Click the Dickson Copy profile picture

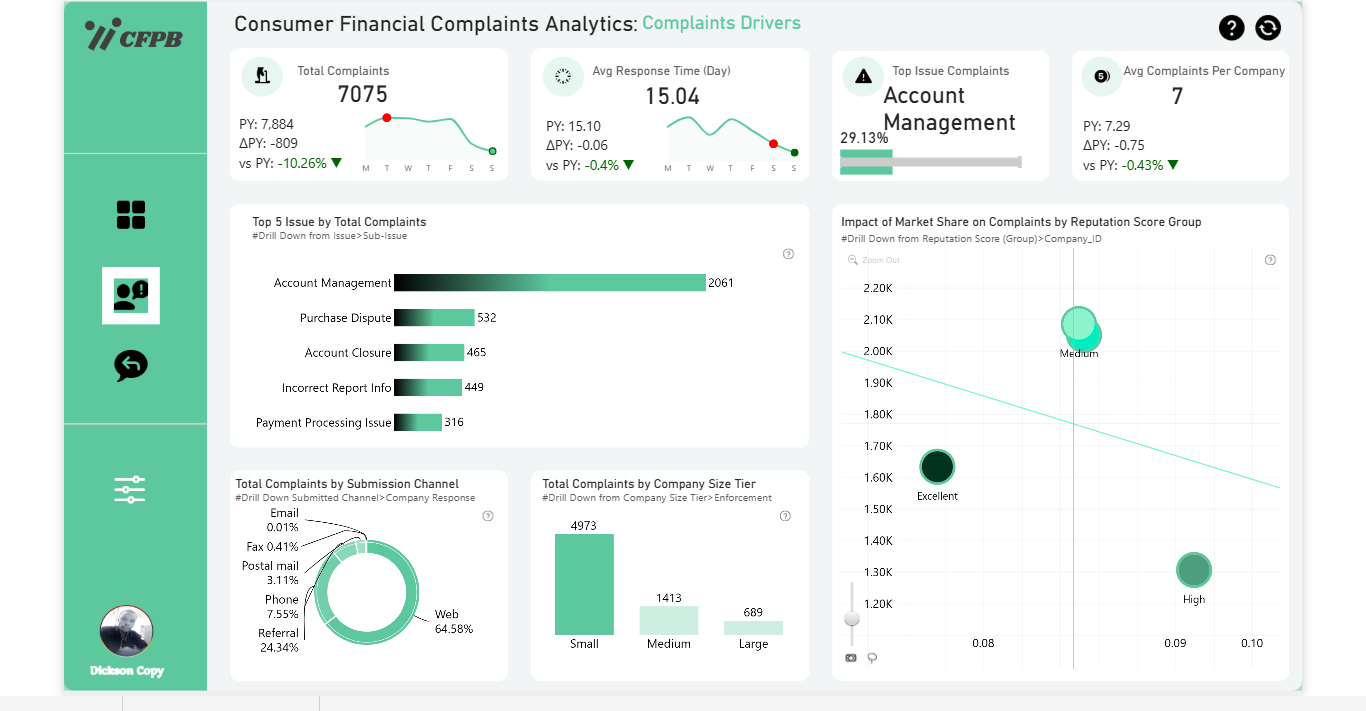point(126,632)
